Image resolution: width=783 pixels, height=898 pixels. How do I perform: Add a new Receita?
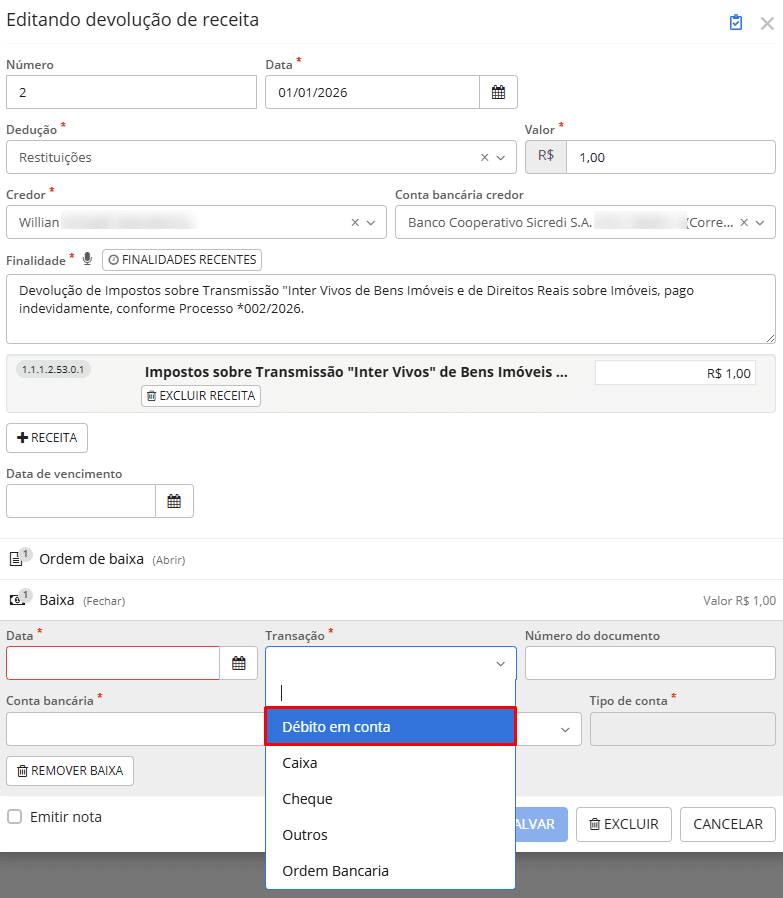[47, 438]
